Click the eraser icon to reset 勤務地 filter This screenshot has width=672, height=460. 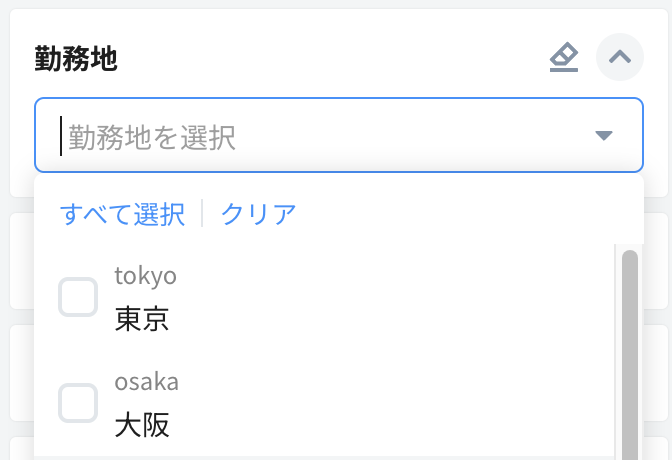click(x=564, y=58)
